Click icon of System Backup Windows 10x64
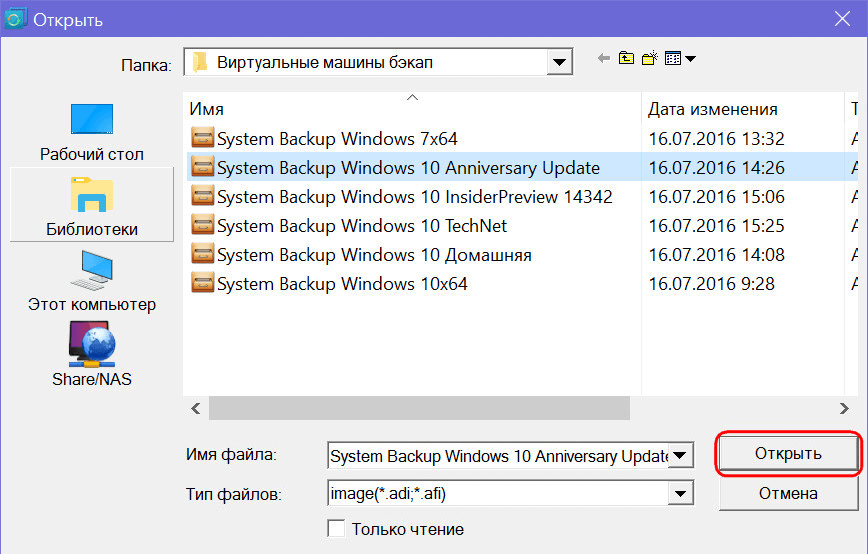The image size is (868, 554). coord(203,282)
